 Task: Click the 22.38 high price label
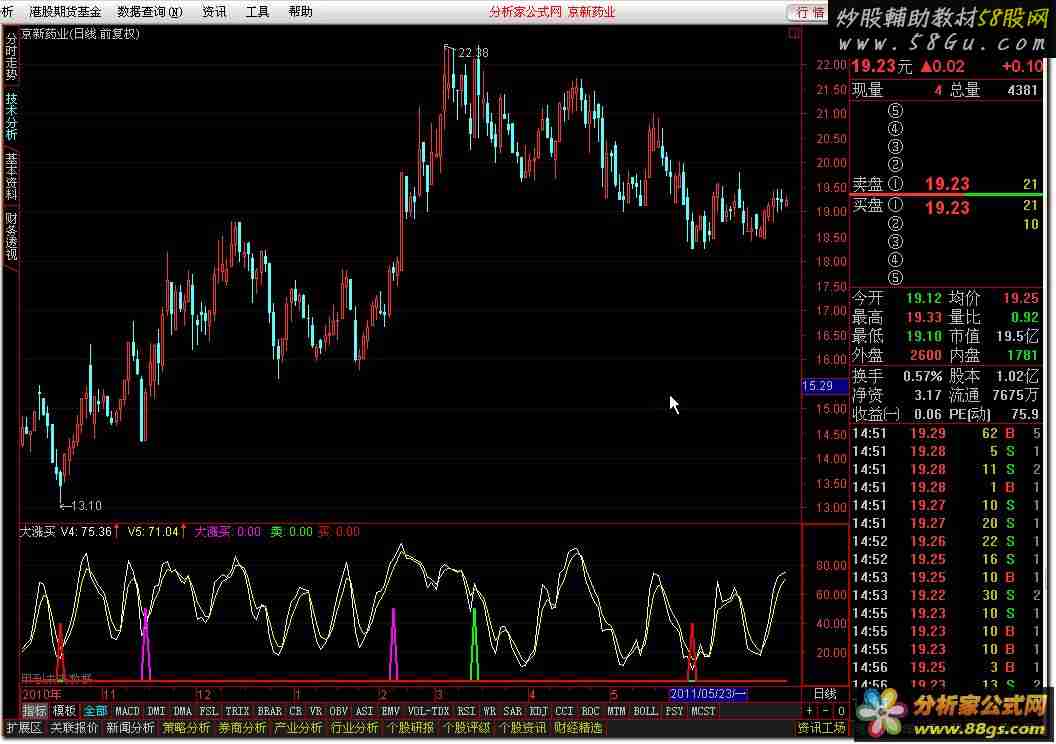pos(473,52)
